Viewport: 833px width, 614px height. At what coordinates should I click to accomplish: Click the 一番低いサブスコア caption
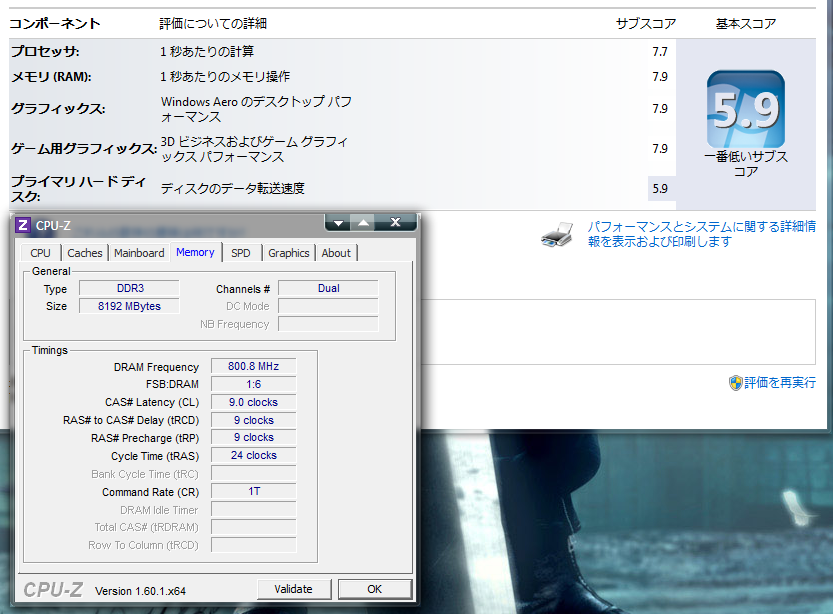tap(746, 164)
